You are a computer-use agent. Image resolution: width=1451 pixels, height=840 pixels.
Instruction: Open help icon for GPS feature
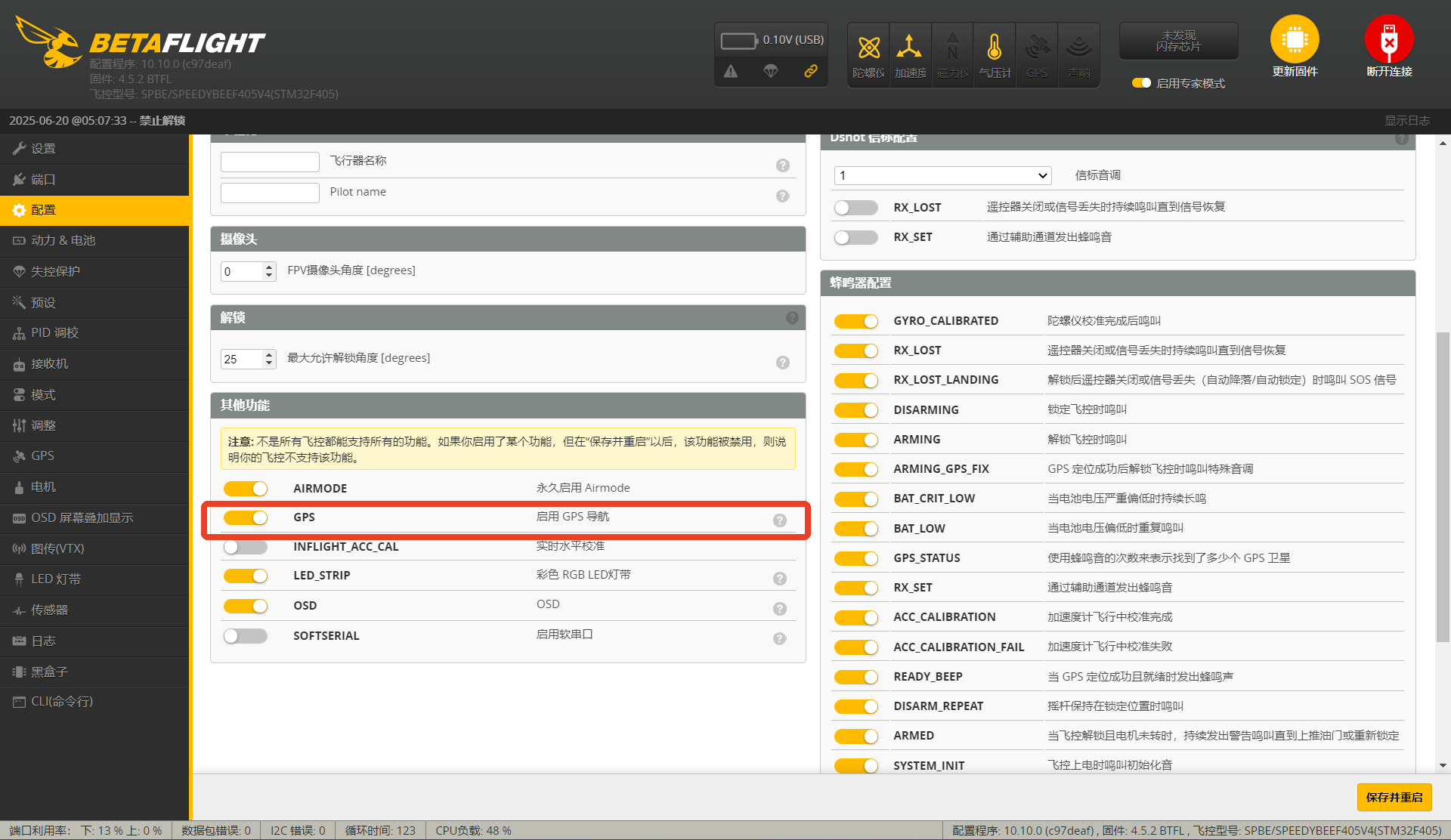coord(780,520)
